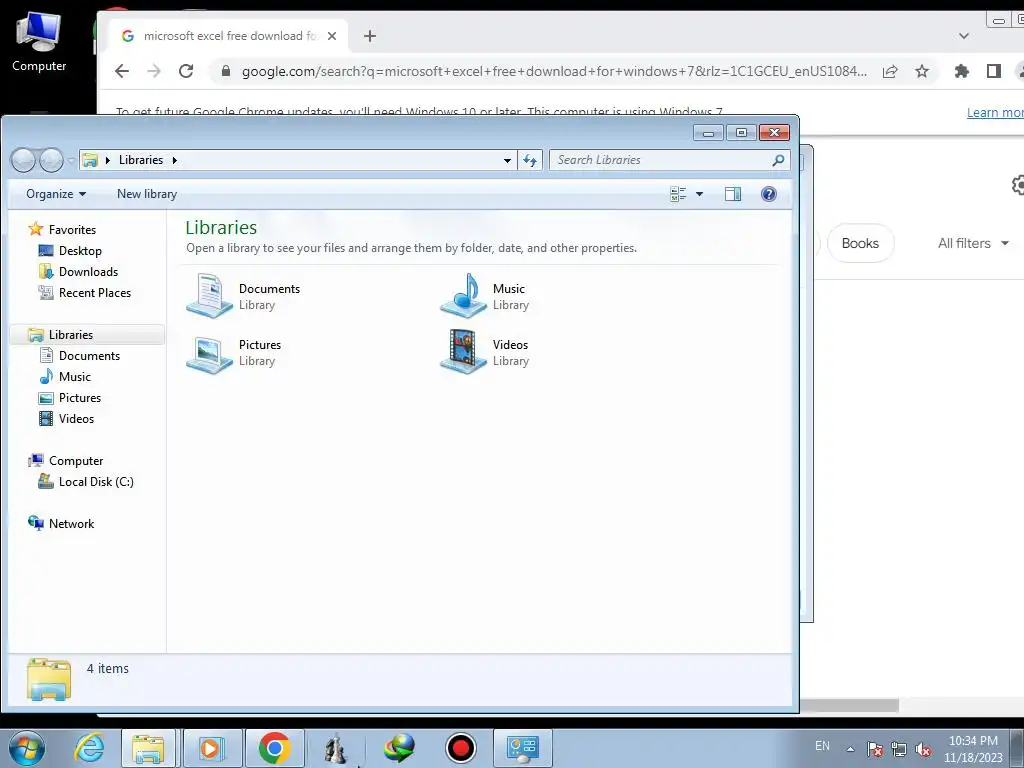
Task: Open the Pictures library icon
Action: click(x=210, y=353)
